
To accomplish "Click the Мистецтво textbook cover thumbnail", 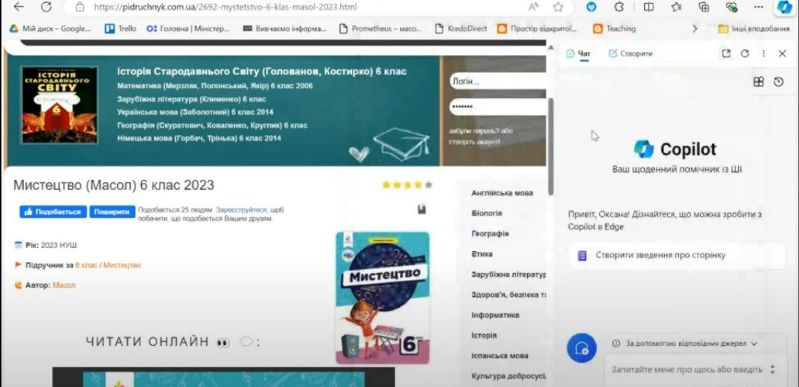I will pyautogui.click(x=382, y=298).
